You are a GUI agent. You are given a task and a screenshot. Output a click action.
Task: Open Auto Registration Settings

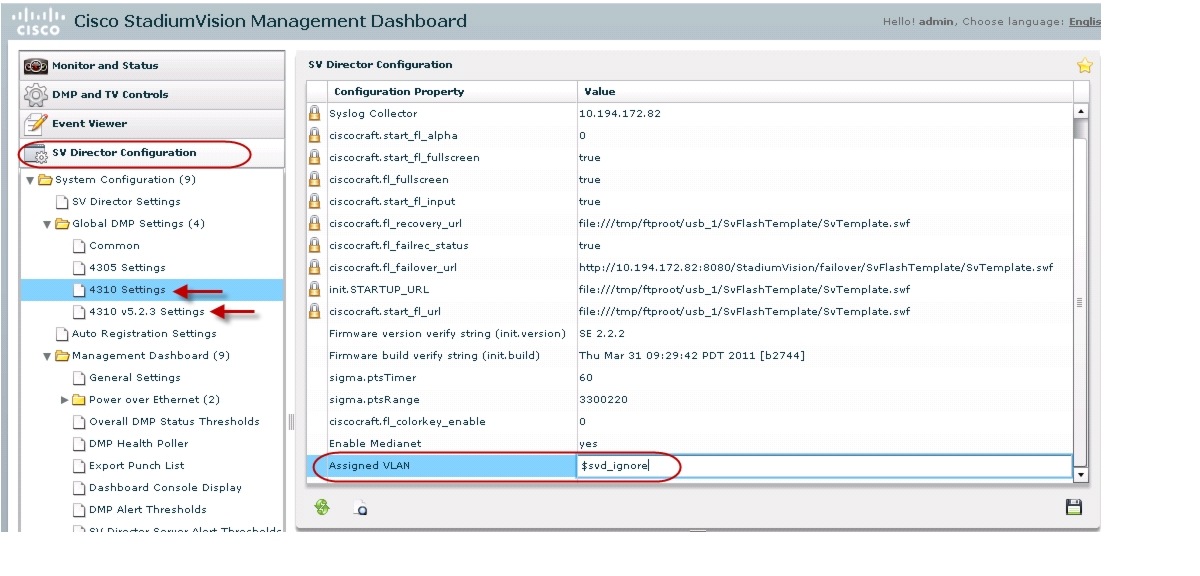[x=144, y=334]
